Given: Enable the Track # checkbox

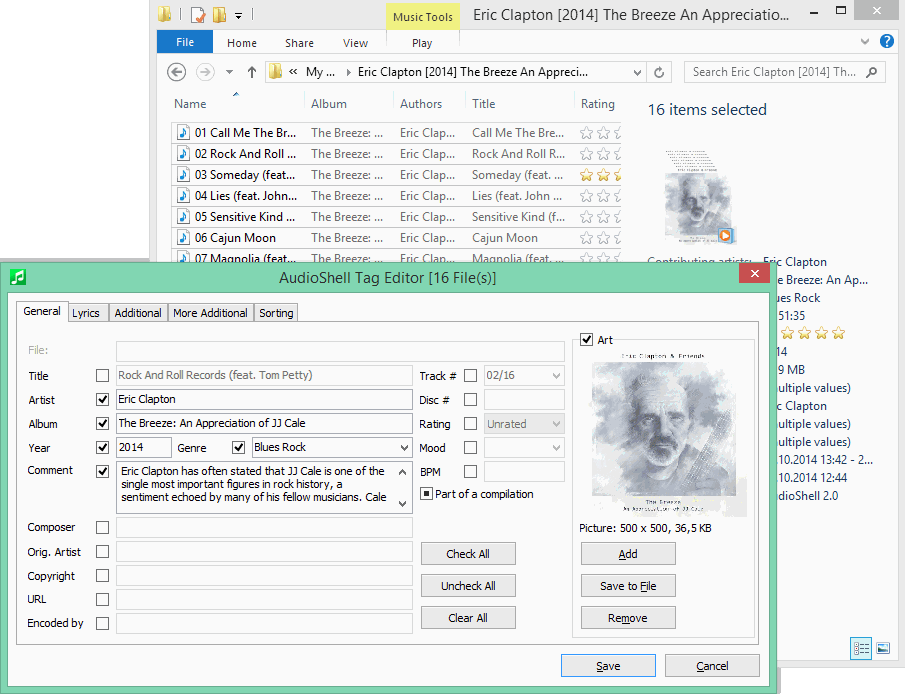Looking at the screenshot, I should tap(470, 376).
